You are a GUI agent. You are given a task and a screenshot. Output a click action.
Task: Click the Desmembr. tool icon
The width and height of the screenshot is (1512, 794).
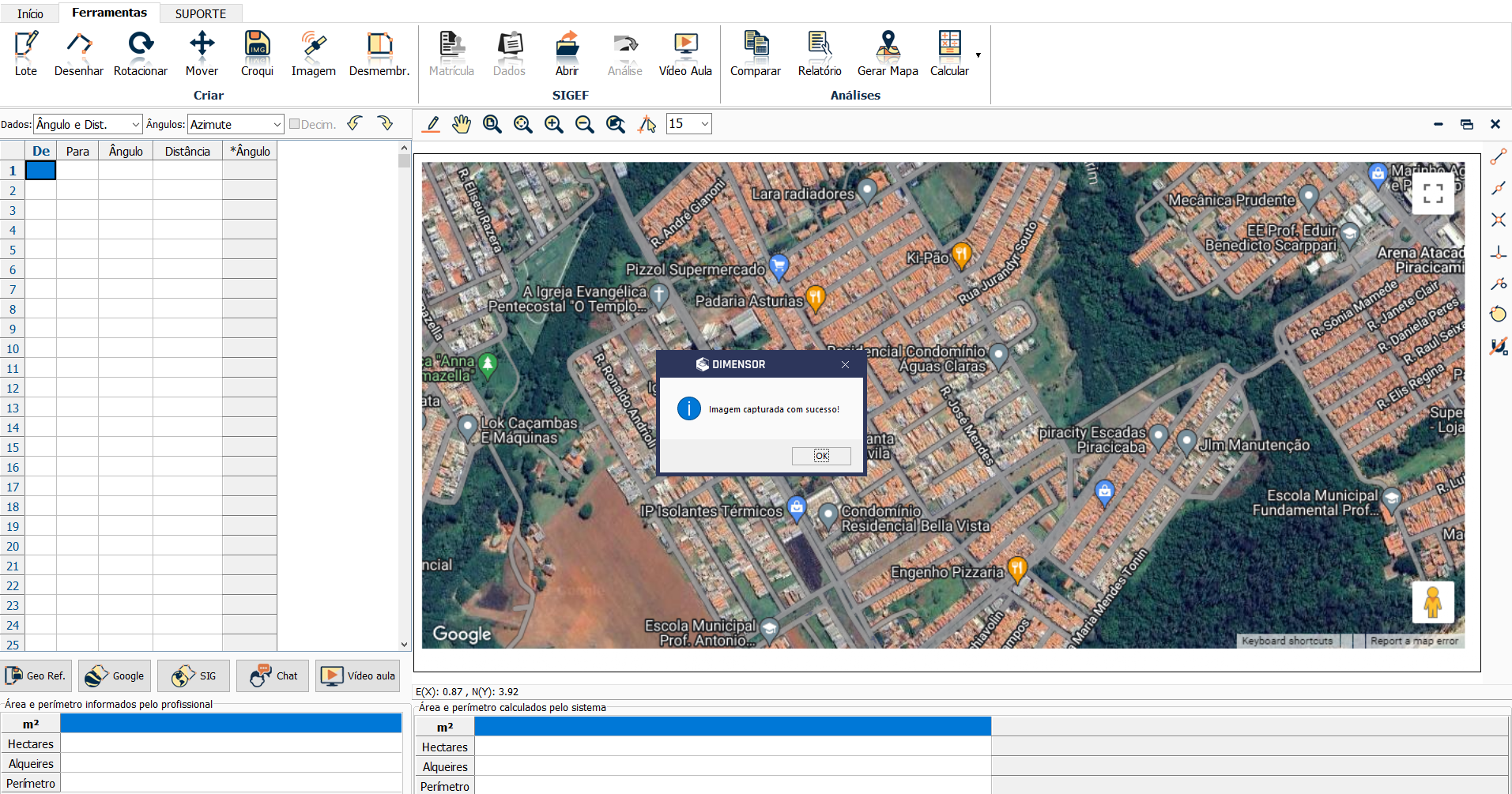tap(379, 53)
